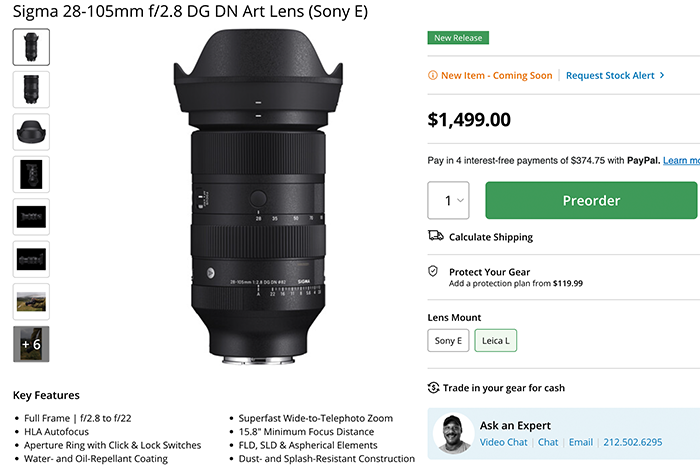Open the quantity dropdown
This screenshot has width=700, height=465.
pos(449,201)
